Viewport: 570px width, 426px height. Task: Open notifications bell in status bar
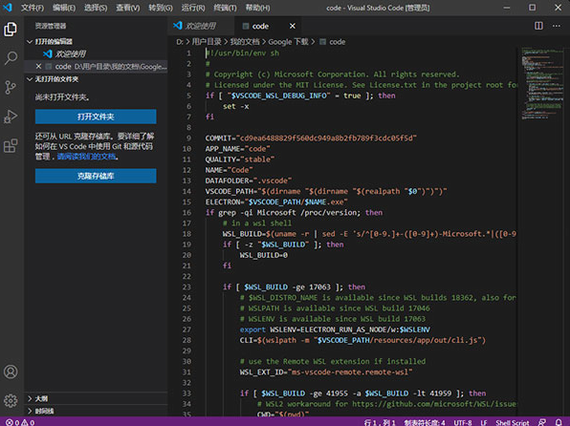click(559, 422)
